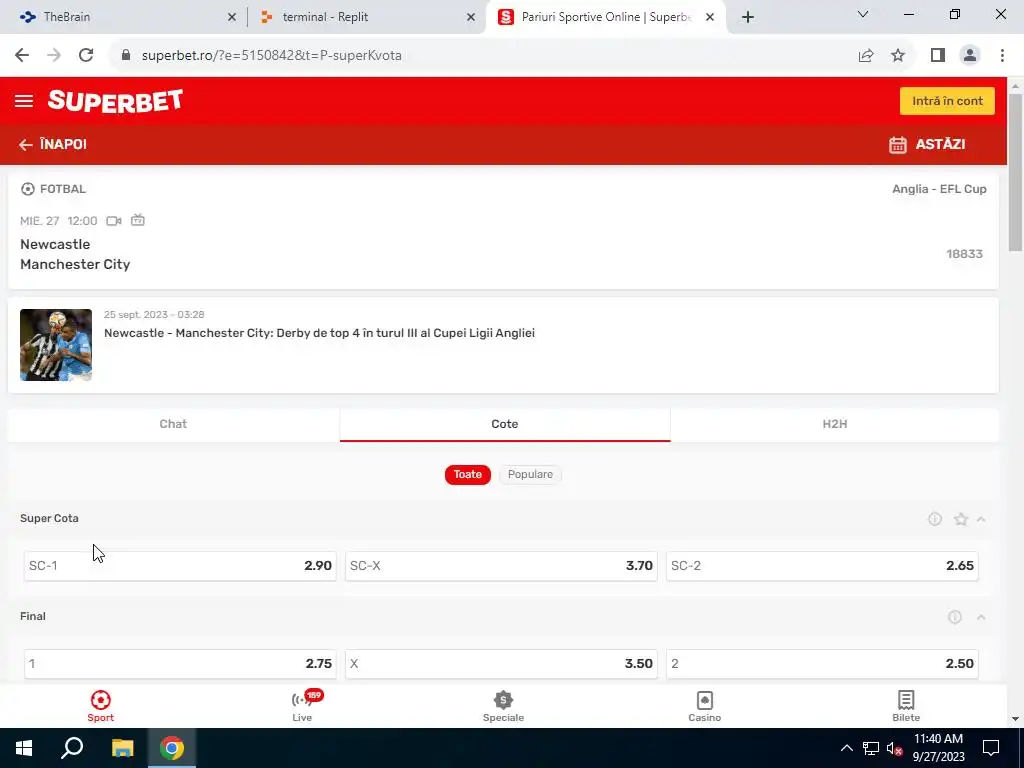Switch to the TheBrain browser tab

124,17
